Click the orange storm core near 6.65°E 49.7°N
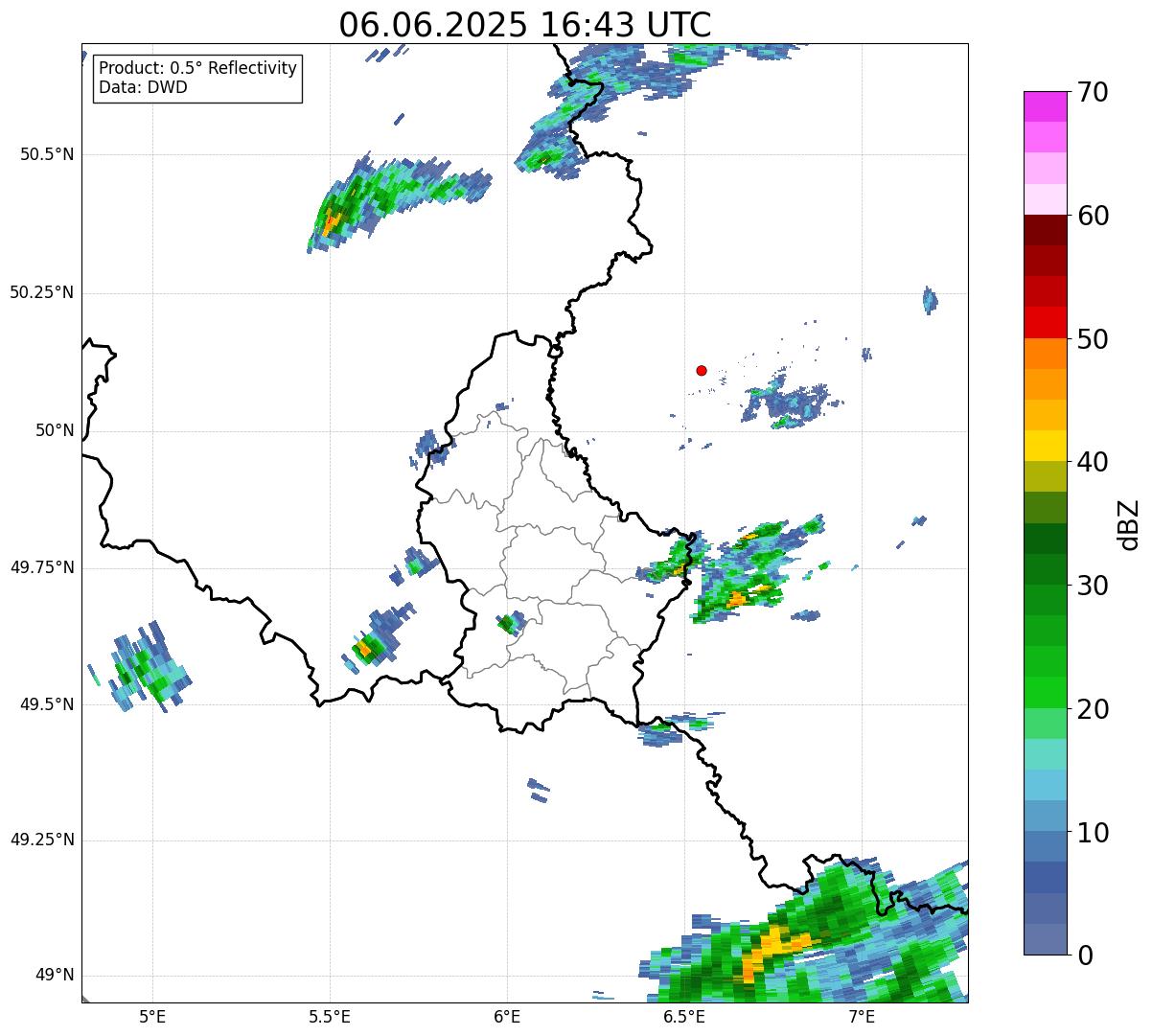The width and height of the screenshot is (1152, 1036). click(738, 599)
